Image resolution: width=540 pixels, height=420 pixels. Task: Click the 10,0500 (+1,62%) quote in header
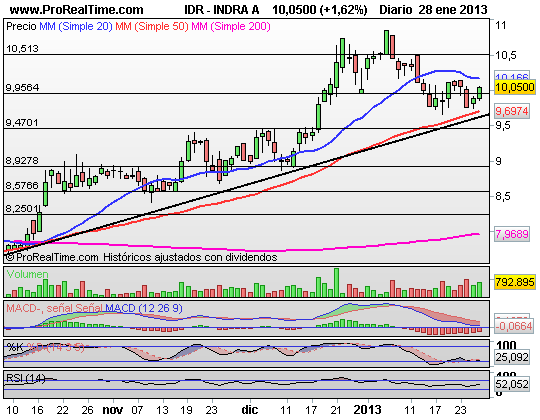[x=320, y=9]
